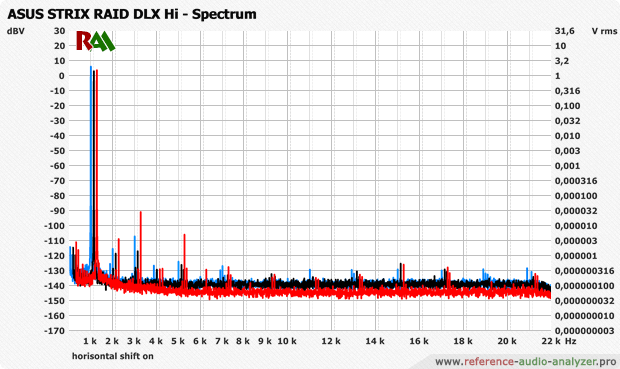
Task: Click the '30' dBV axis value
Action: (60, 31)
